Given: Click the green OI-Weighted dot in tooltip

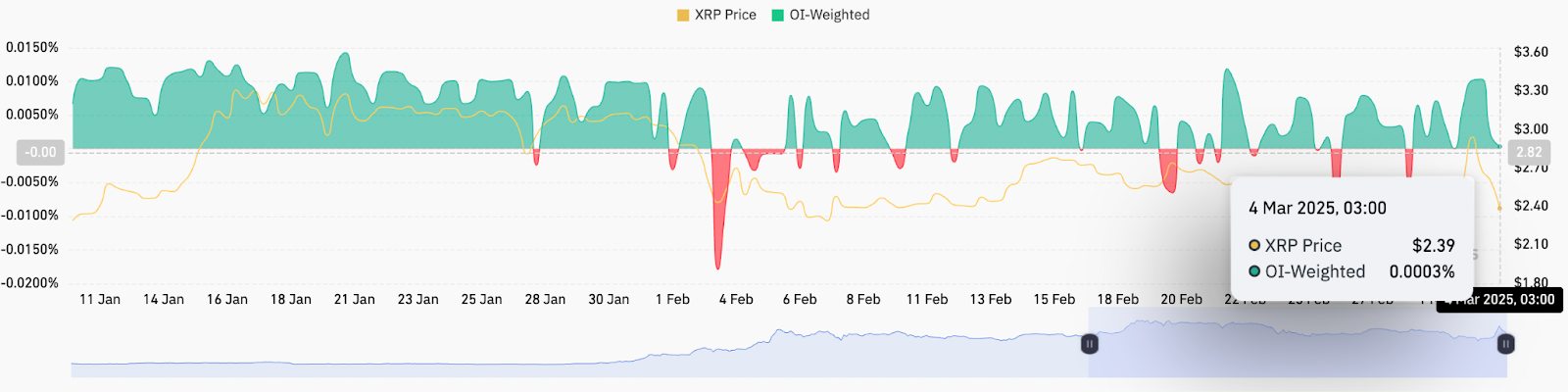Looking at the screenshot, I should (x=1254, y=271).
